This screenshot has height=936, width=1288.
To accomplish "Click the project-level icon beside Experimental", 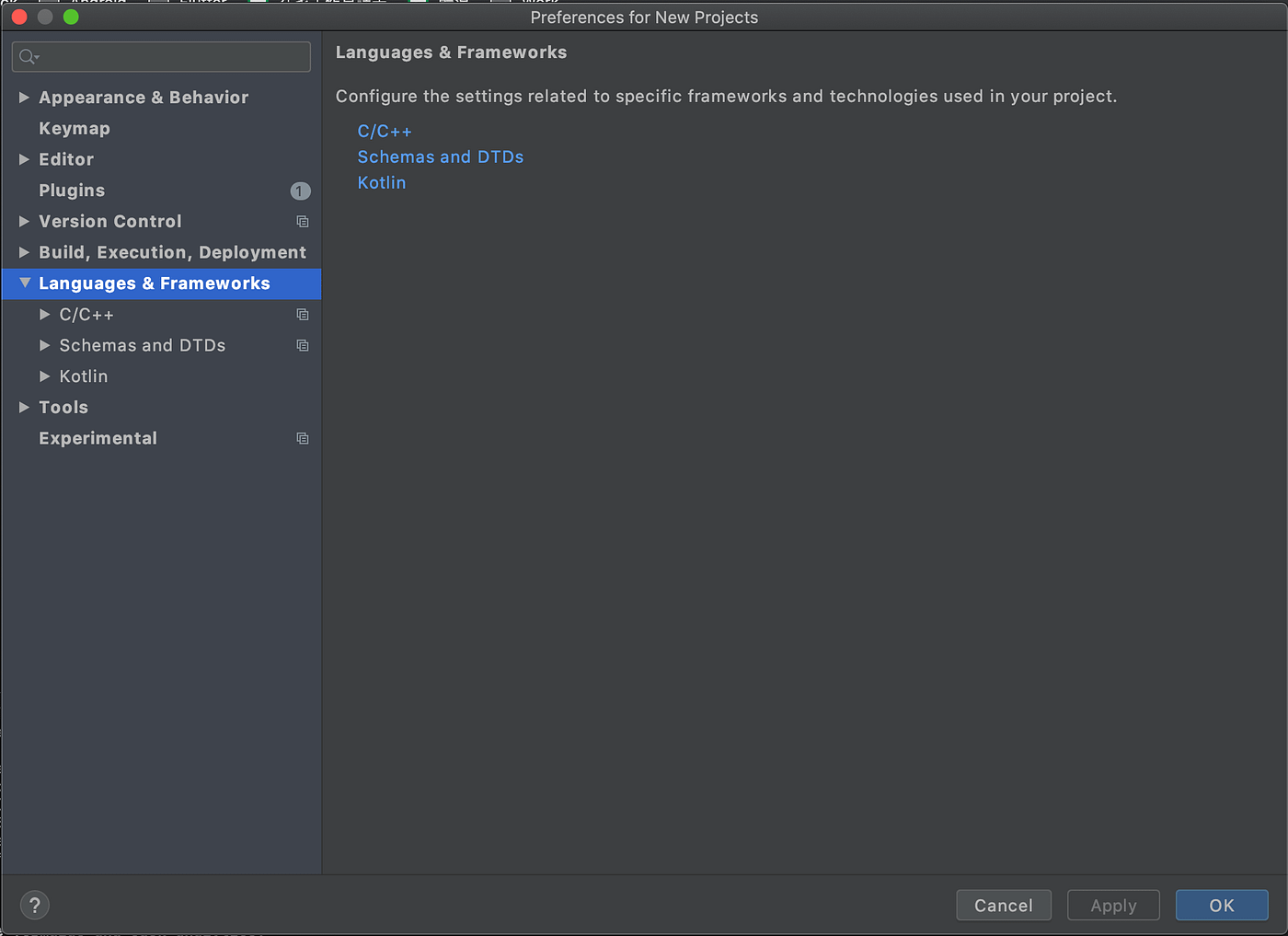I will [x=302, y=439].
